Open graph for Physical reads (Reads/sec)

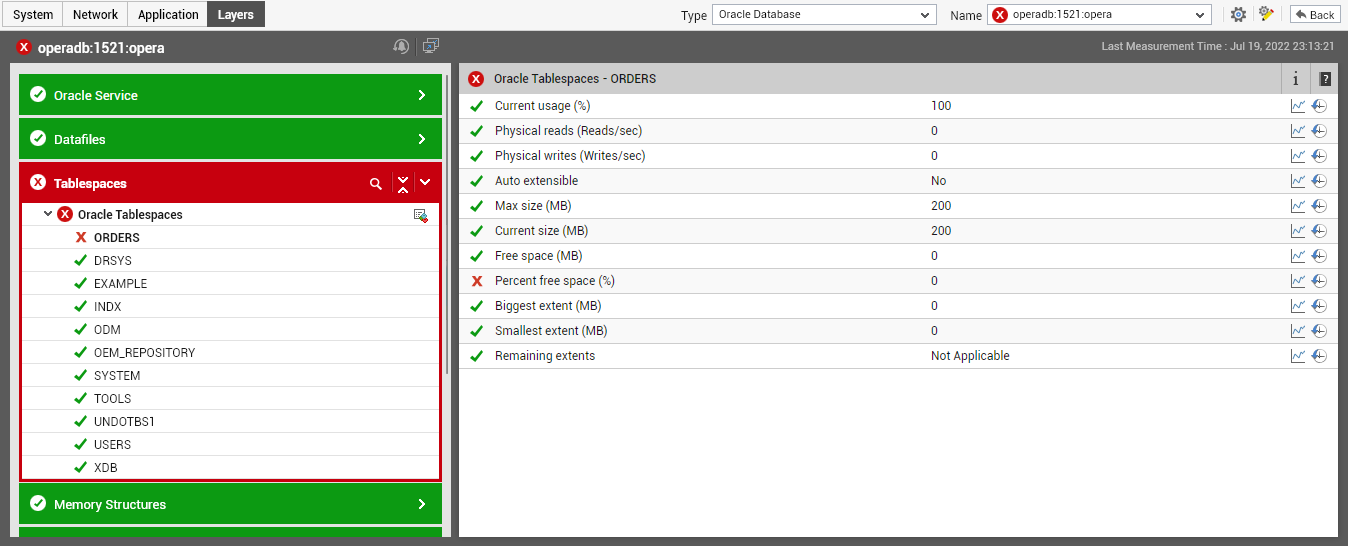[1298, 131]
